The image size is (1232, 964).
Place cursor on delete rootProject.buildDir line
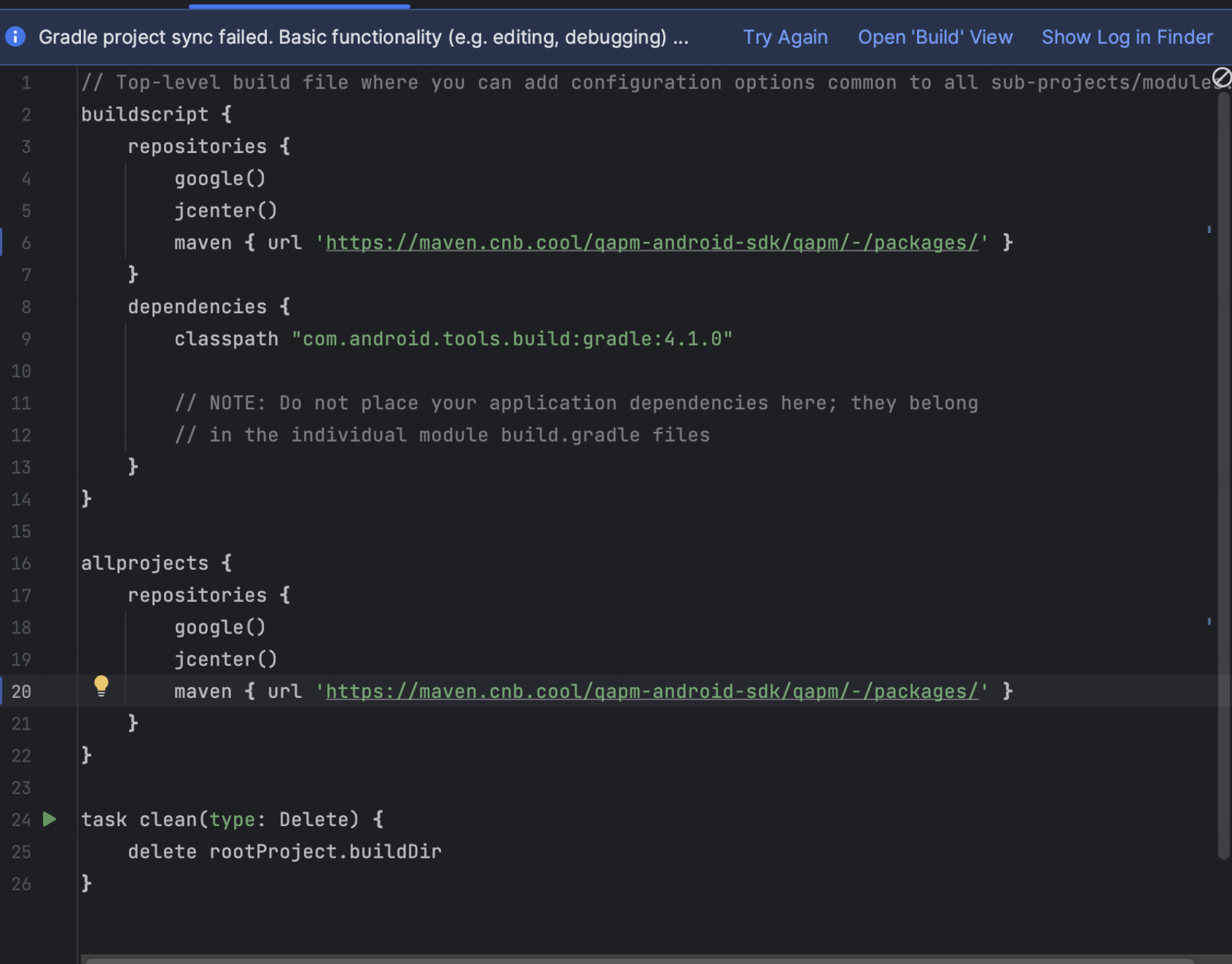(x=284, y=852)
